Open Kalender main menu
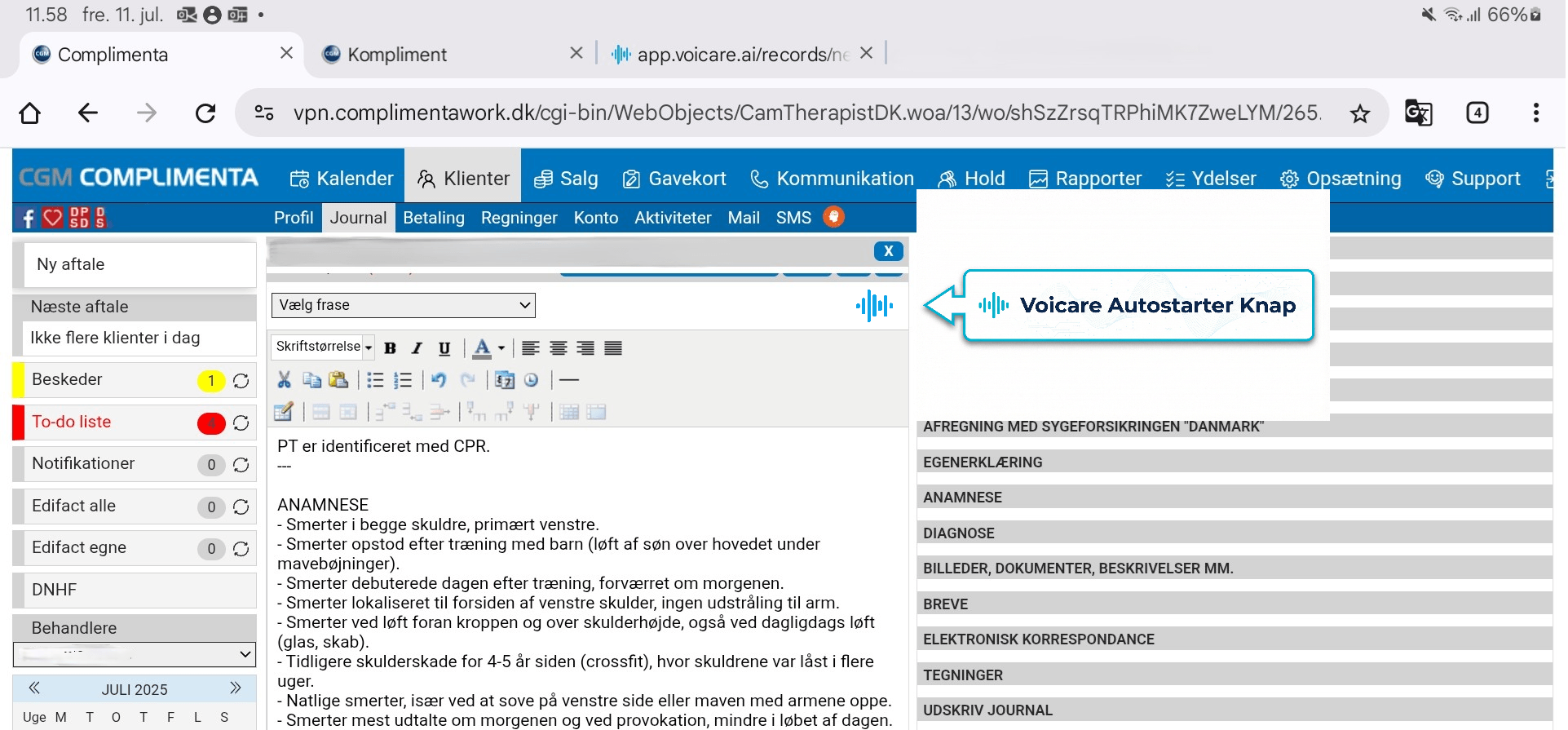 (342, 179)
